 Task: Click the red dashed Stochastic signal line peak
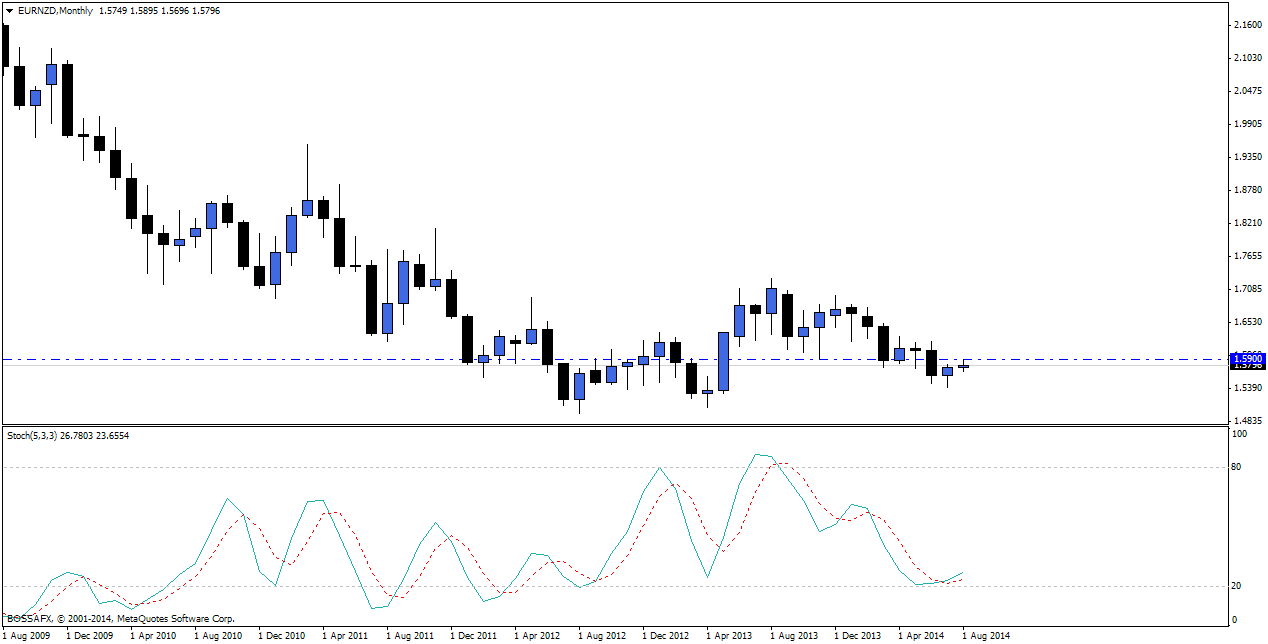(784, 463)
